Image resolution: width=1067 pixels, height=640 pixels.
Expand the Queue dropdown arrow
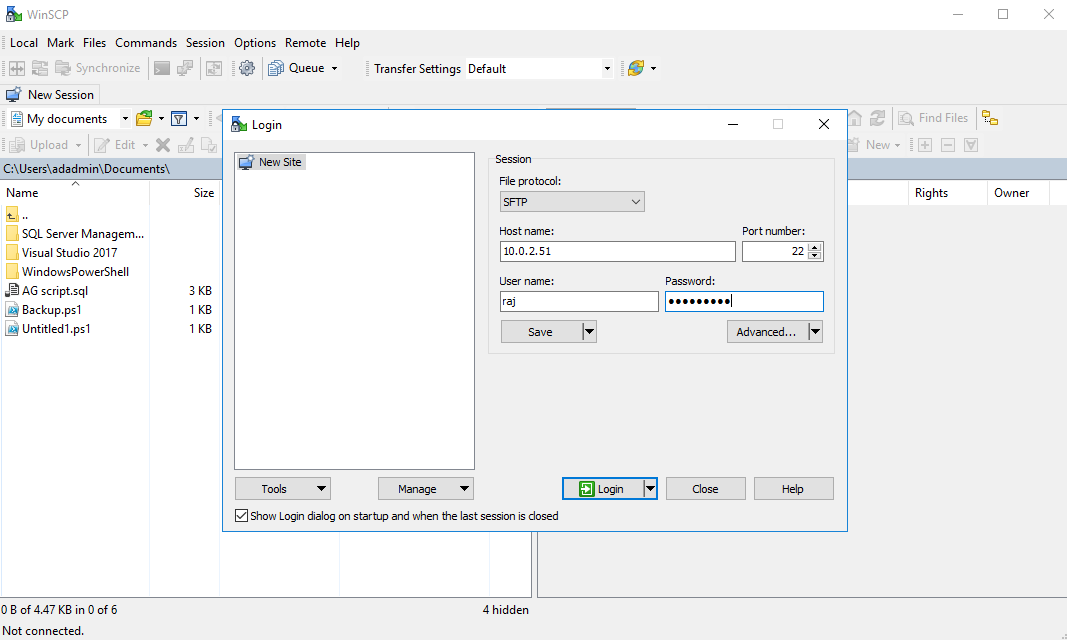click(x=334, y=68)
